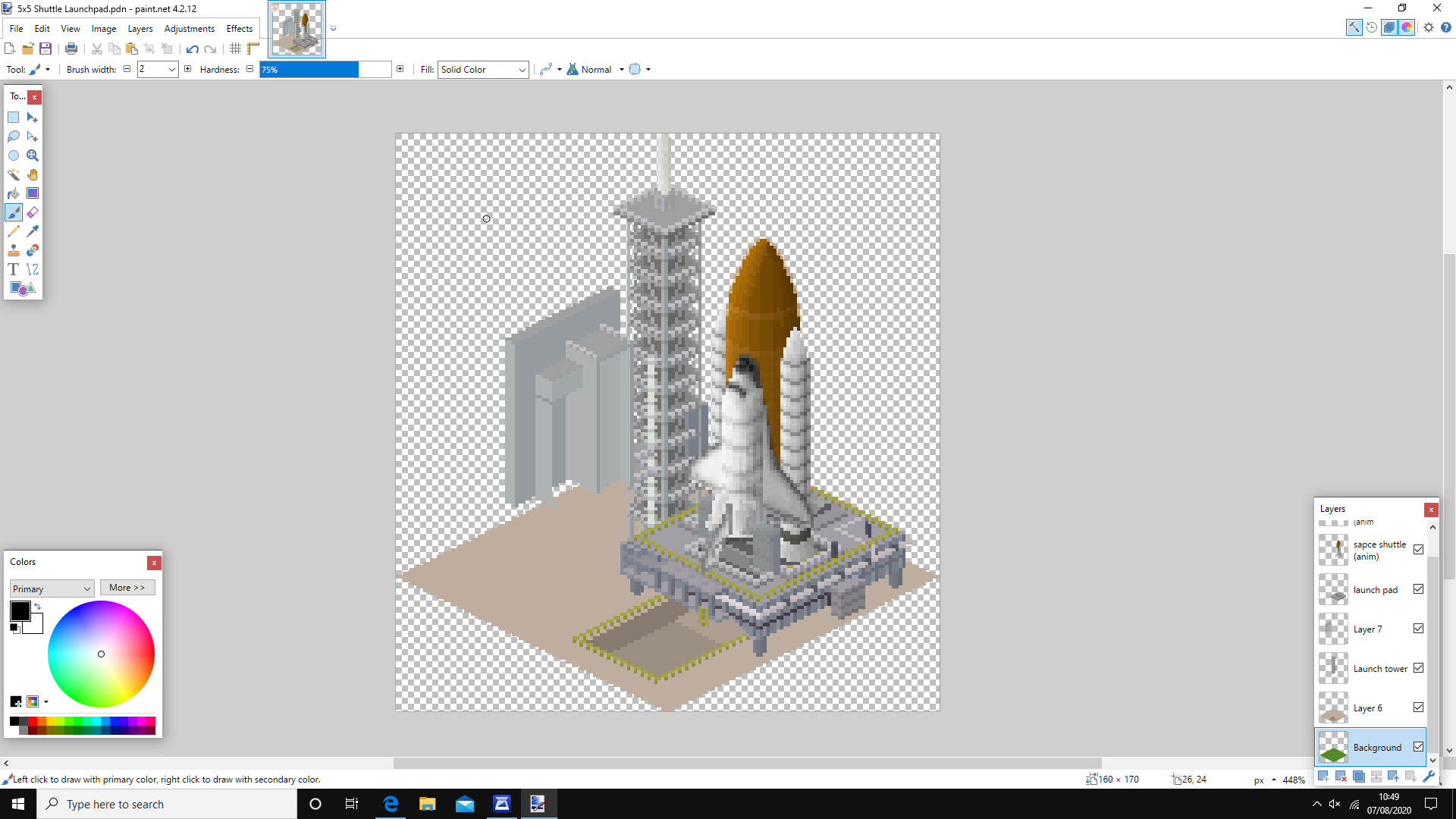This screenshot has height=819, width=1456.
Task: Open the Image menu
Action: 104,29
